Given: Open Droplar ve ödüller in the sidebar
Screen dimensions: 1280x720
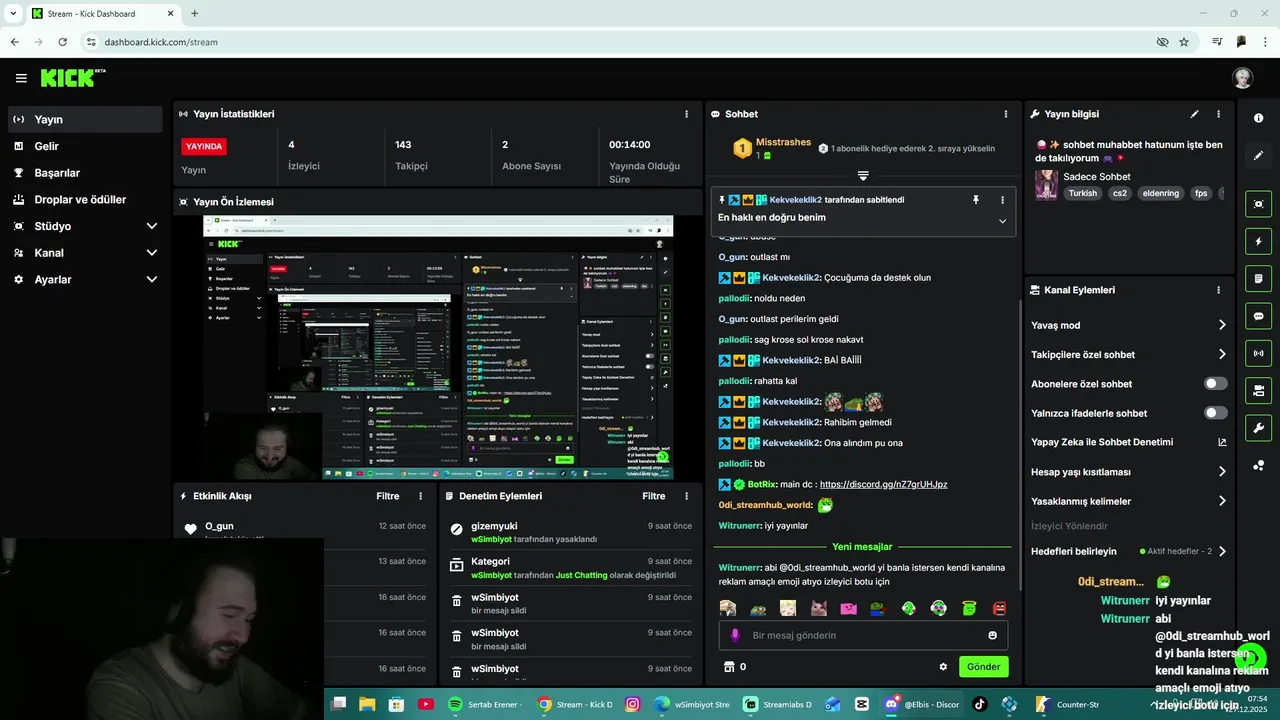Looking at the screenshot, I should pyautogui.click(x=84, y=199).
